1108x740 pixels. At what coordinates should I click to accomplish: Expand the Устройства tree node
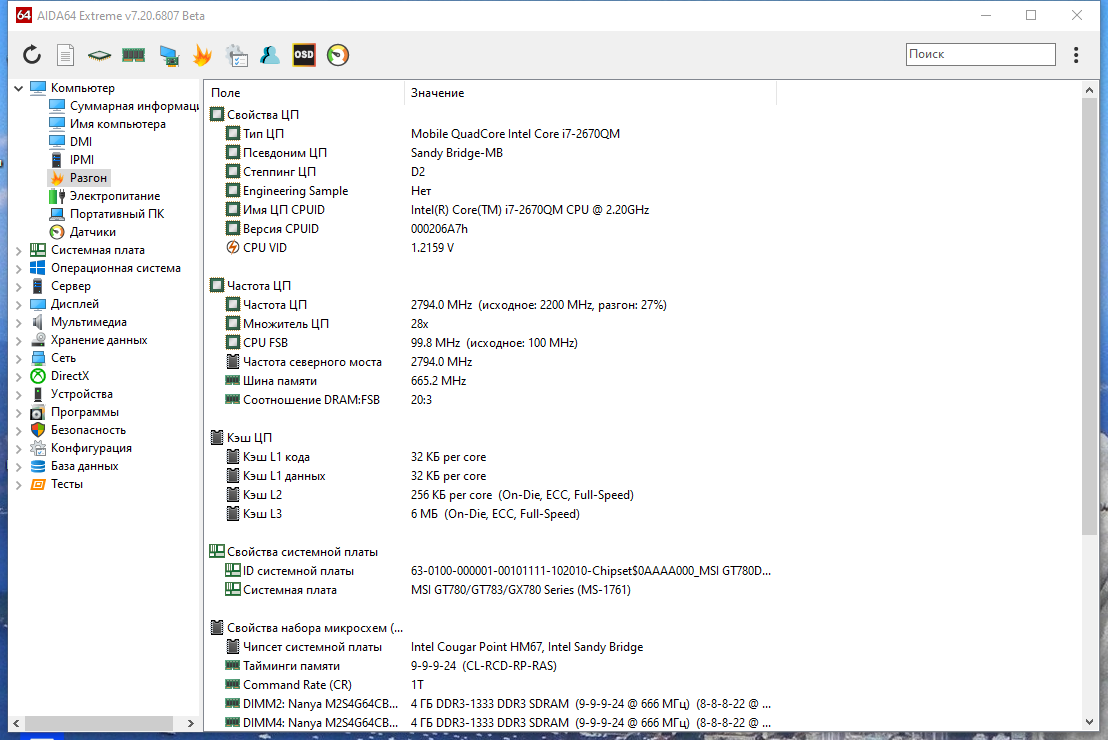pyautogui.click(x=19, y=394)
